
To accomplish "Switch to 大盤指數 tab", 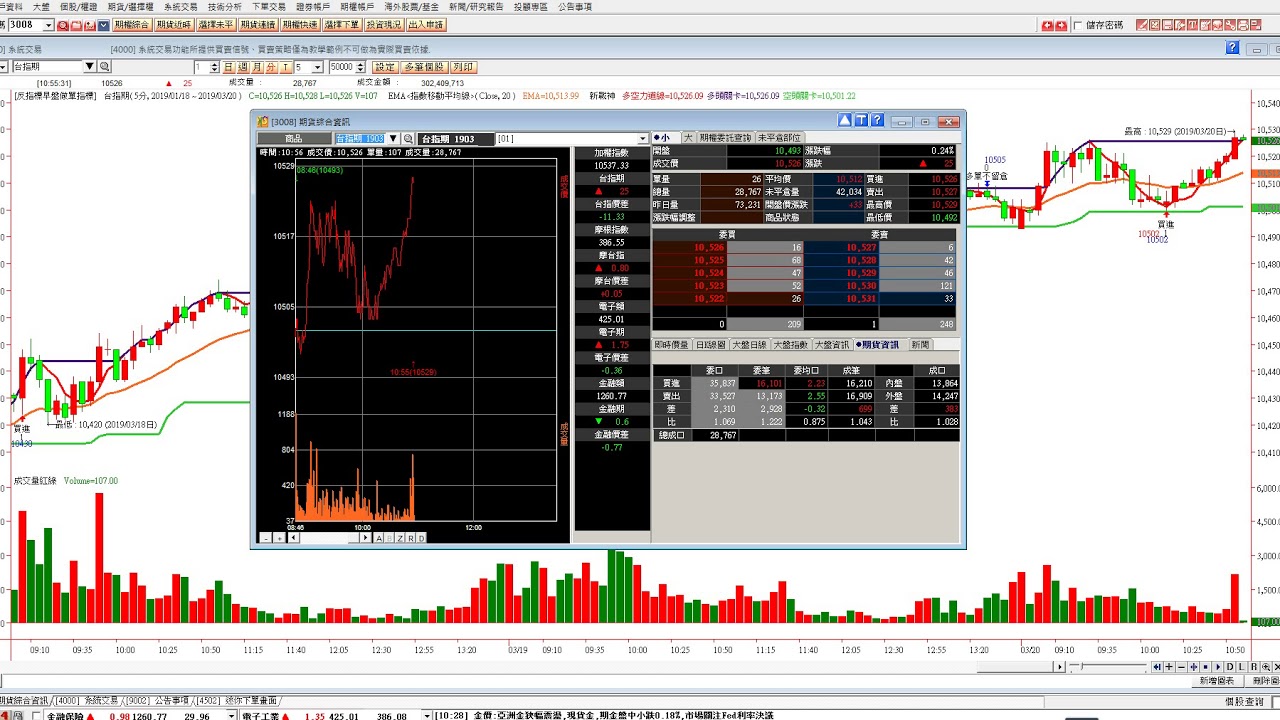I will (x=791, y=344).
